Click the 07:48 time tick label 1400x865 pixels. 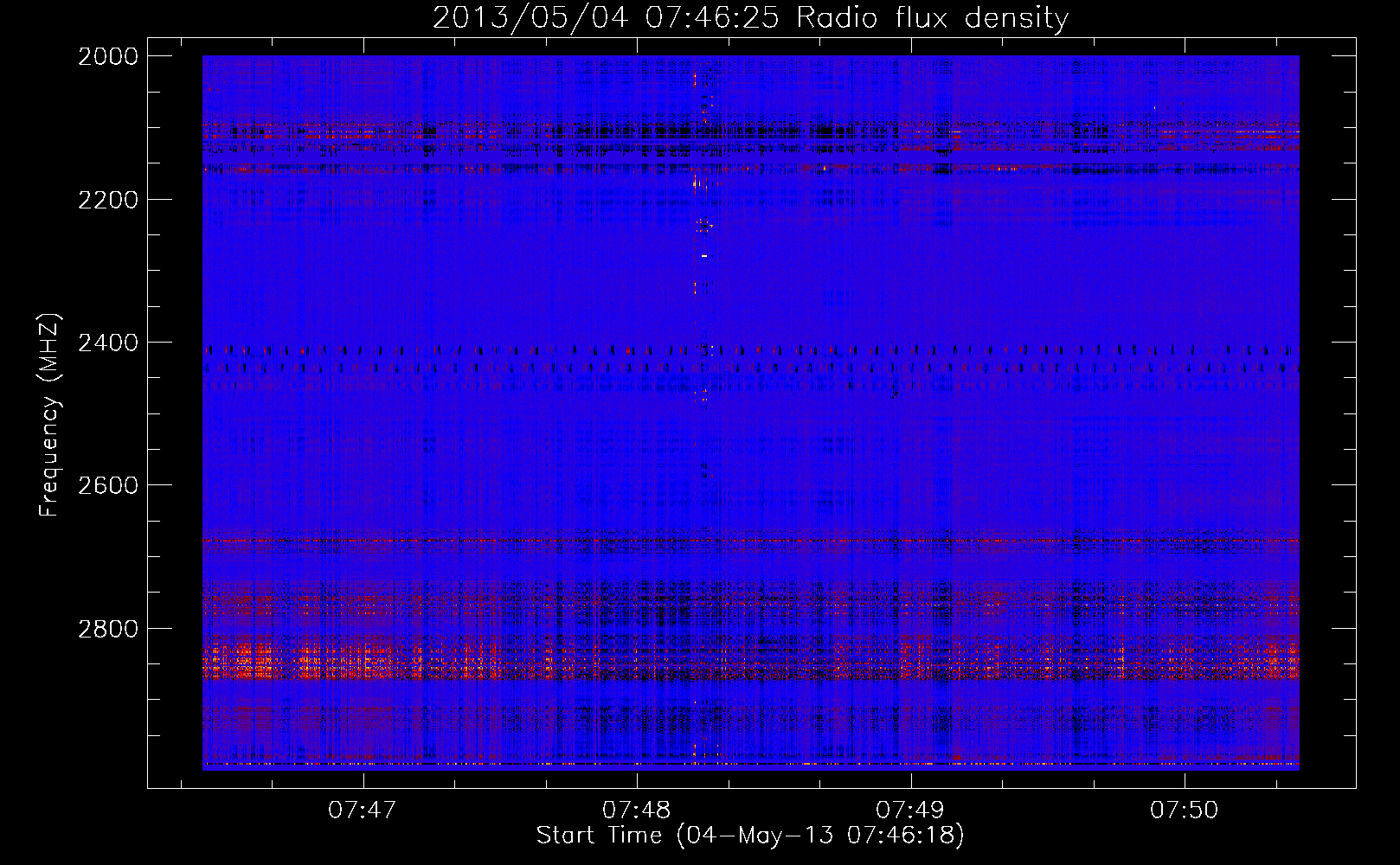tap(636, 810)
